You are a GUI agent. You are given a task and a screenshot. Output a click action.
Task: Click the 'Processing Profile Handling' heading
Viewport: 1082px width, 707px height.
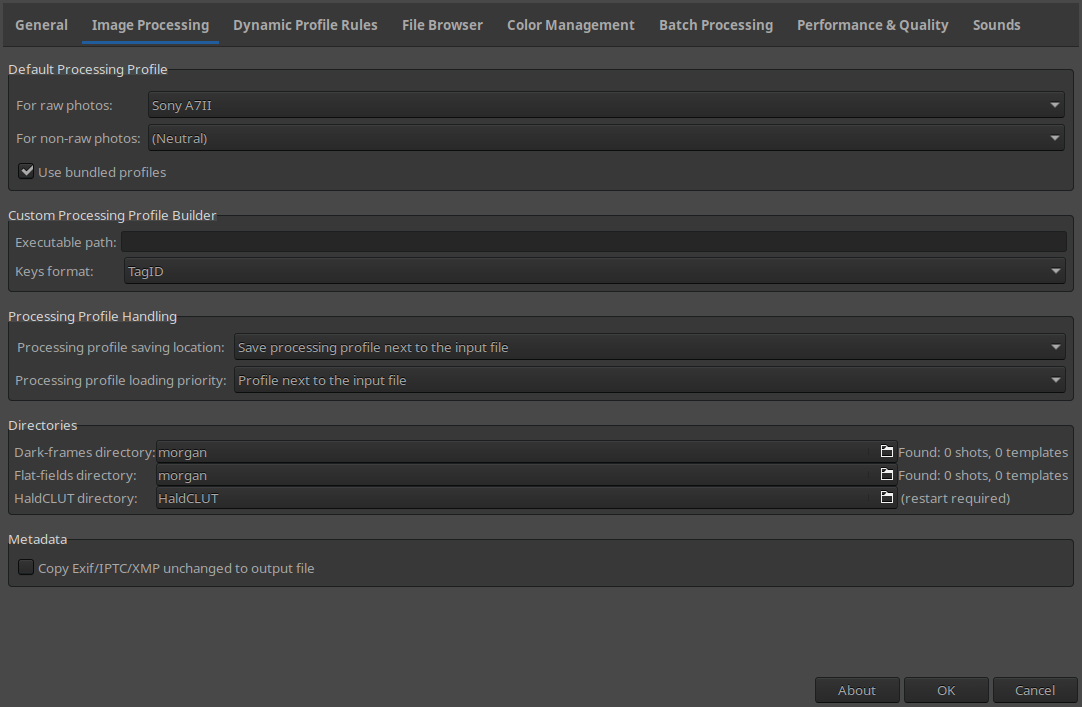tap(92, 316)
